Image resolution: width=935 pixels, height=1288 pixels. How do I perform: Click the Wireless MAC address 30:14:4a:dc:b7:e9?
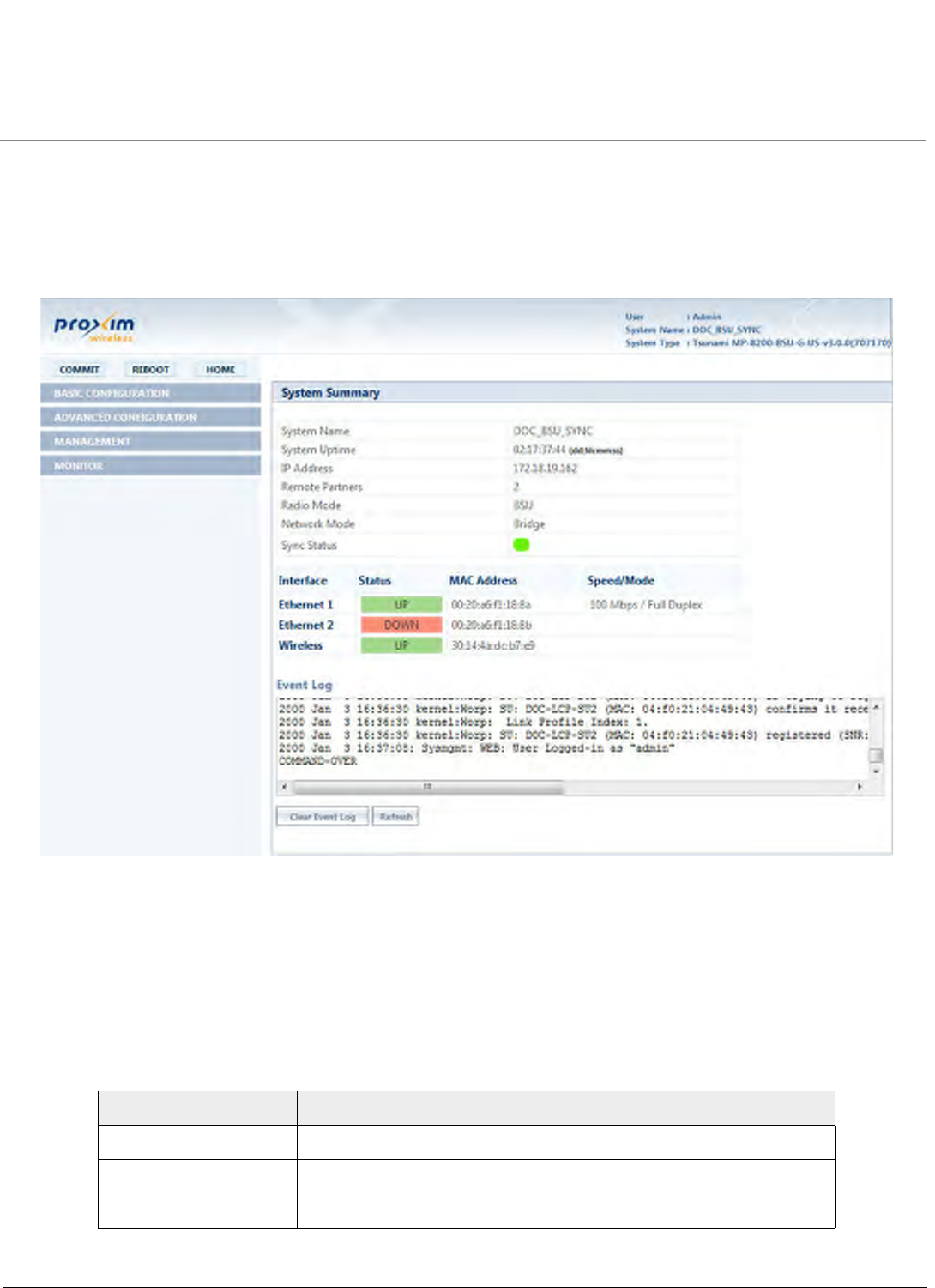coord(492,646)
